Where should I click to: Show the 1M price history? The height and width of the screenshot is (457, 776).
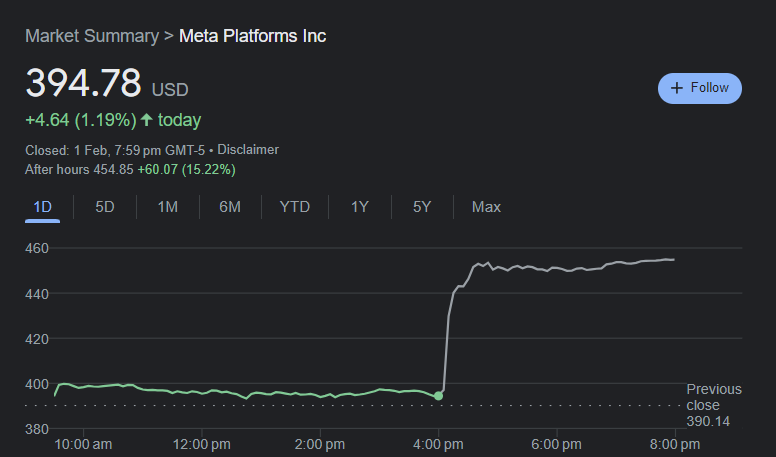click(167, 207)
